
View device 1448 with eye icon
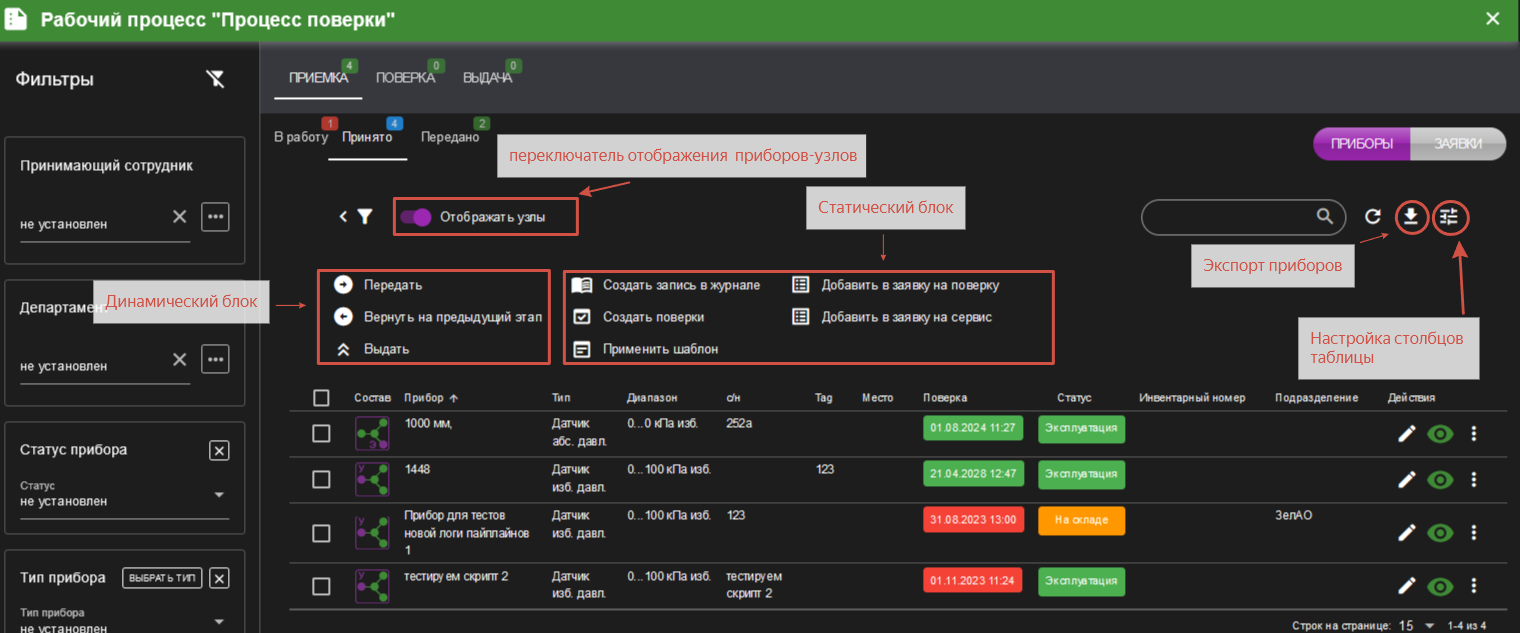(x=1440, y=480)
